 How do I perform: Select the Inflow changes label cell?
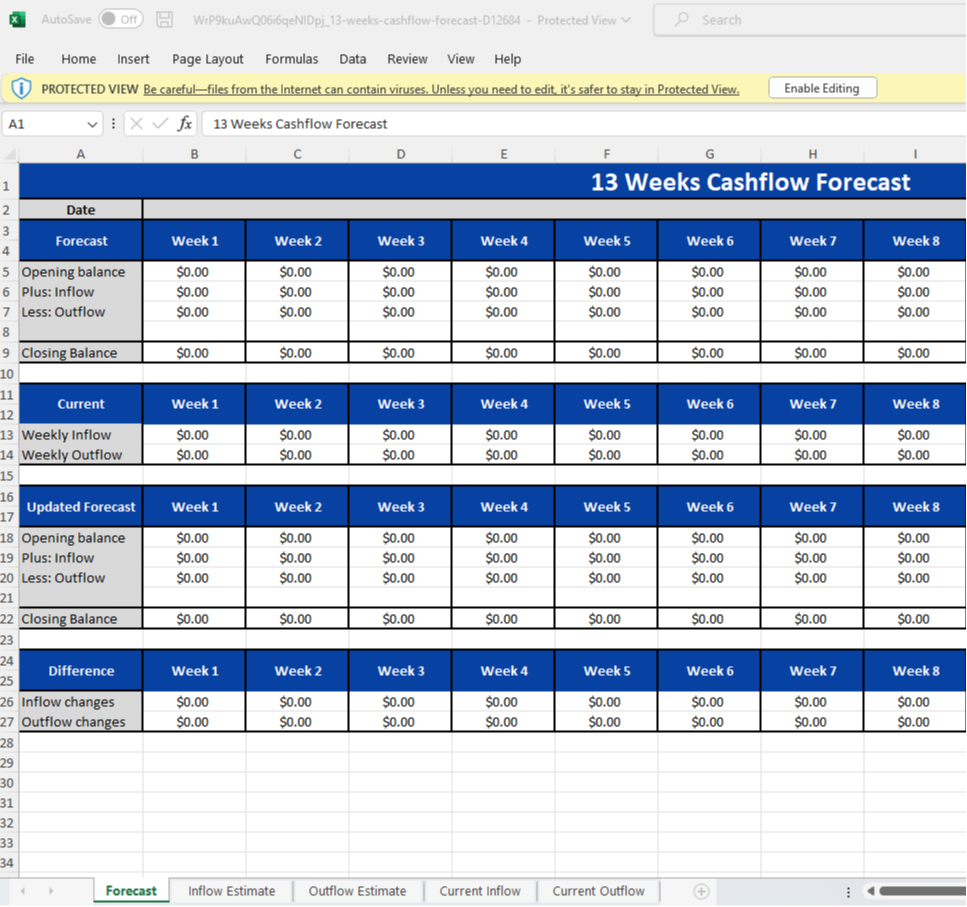pyautogui.click(x=81, y=702)
